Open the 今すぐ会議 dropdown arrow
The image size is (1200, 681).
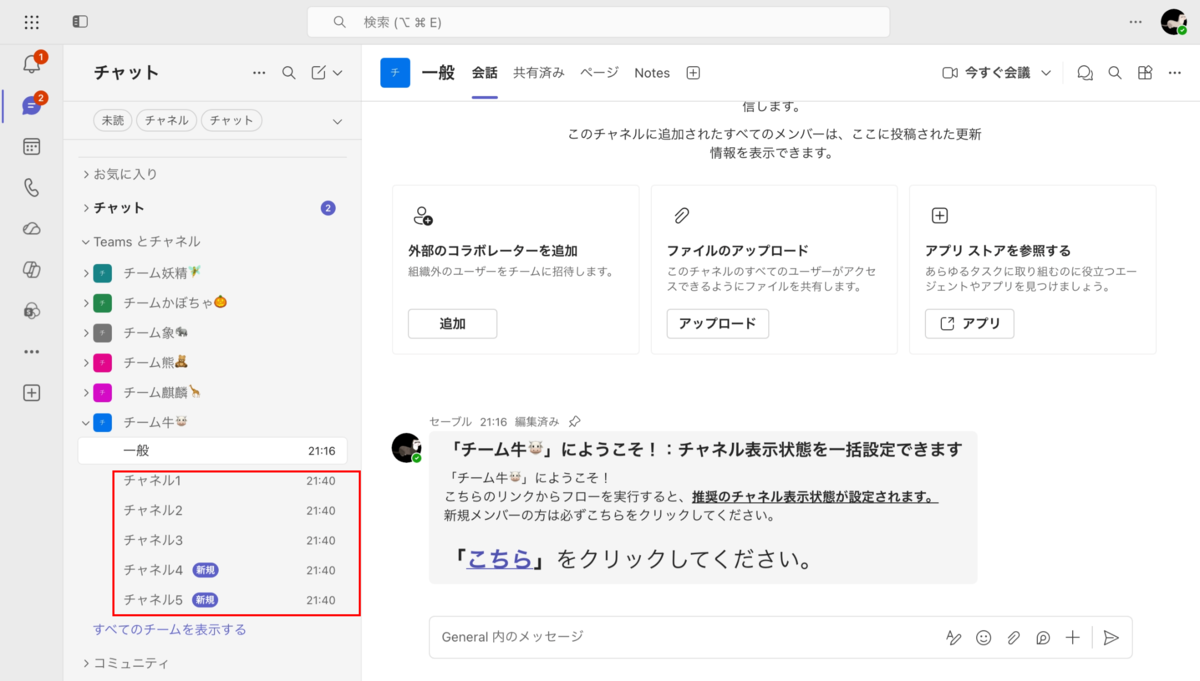(x=1046, y=73)
